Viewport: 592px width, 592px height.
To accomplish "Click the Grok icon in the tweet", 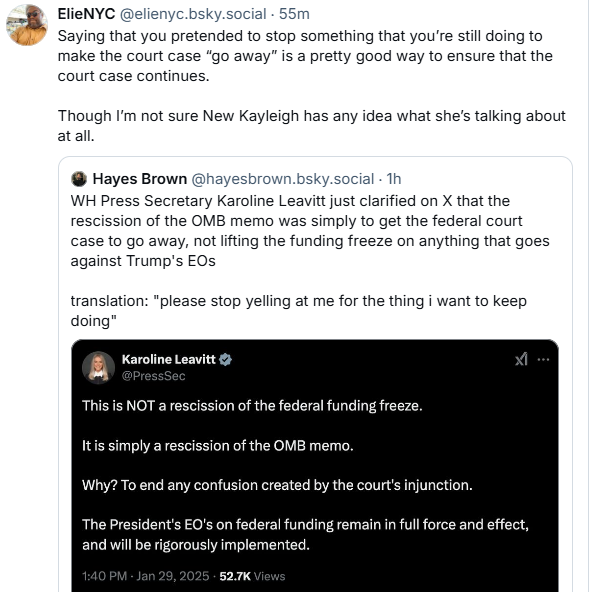I will click(x=521, y=359).
